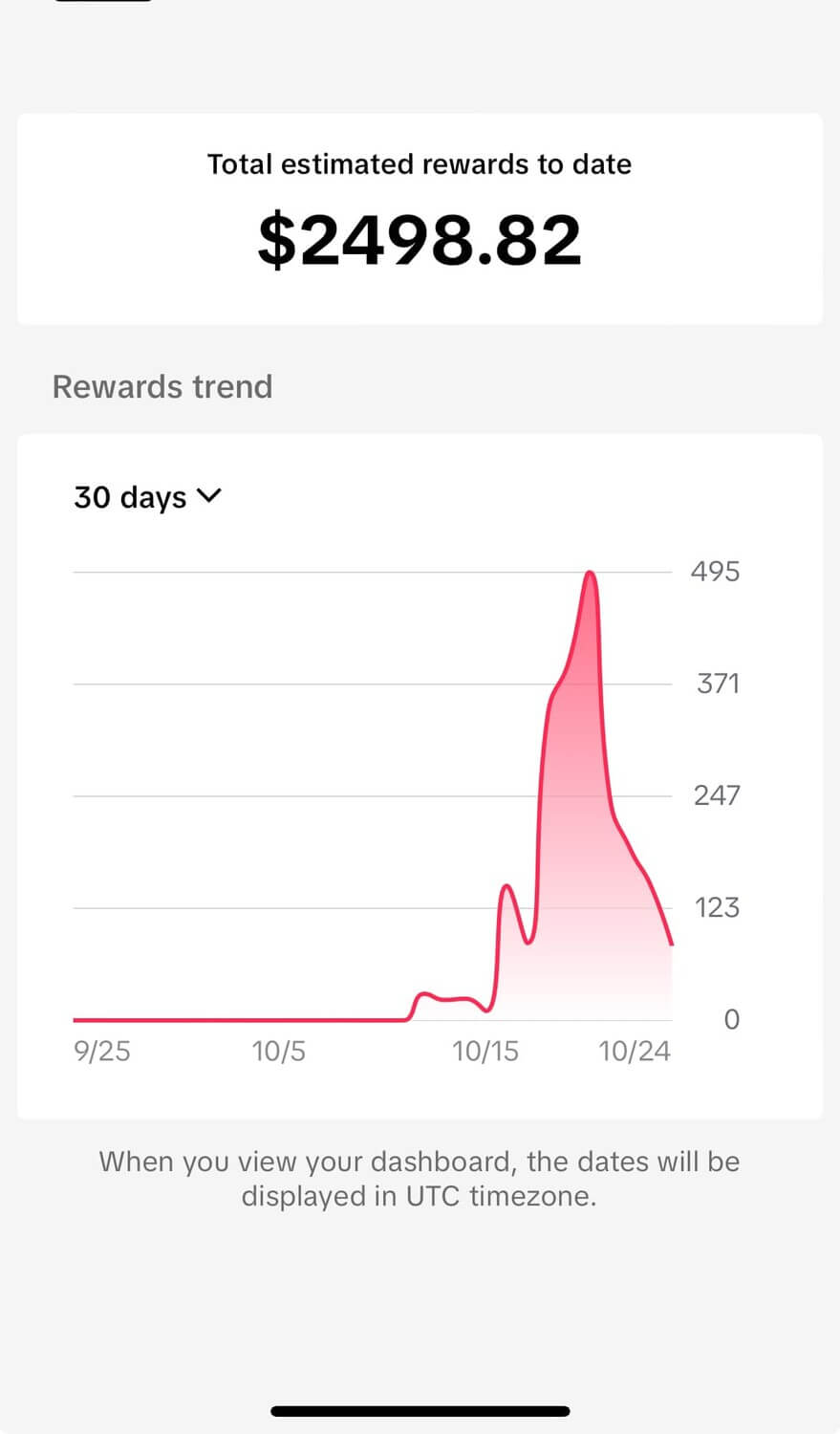The image size is (840, 1434).
Task: Tap the home indicator bar at bottom
Action: 420,1411
